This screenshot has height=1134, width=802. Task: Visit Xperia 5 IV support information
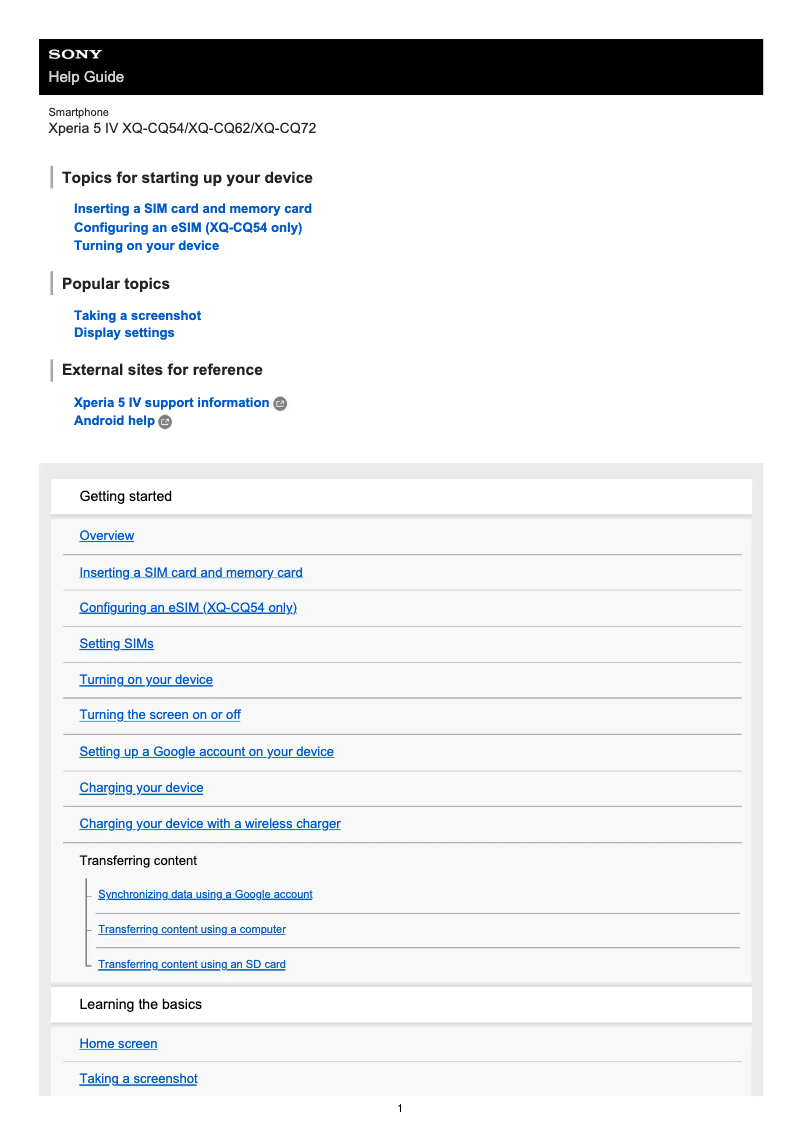pos(171,403)
